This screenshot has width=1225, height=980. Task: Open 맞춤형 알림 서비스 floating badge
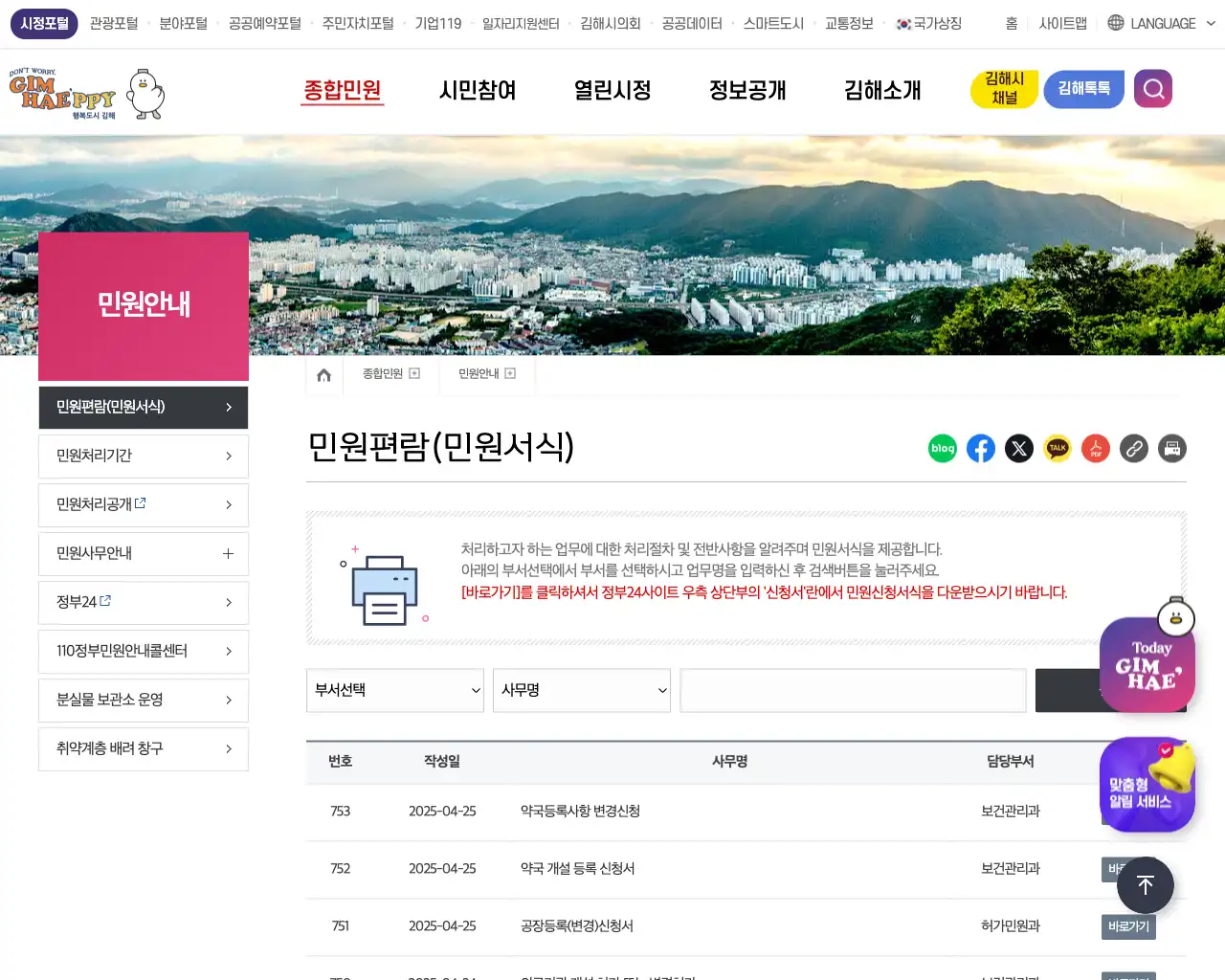[1147, 787]
